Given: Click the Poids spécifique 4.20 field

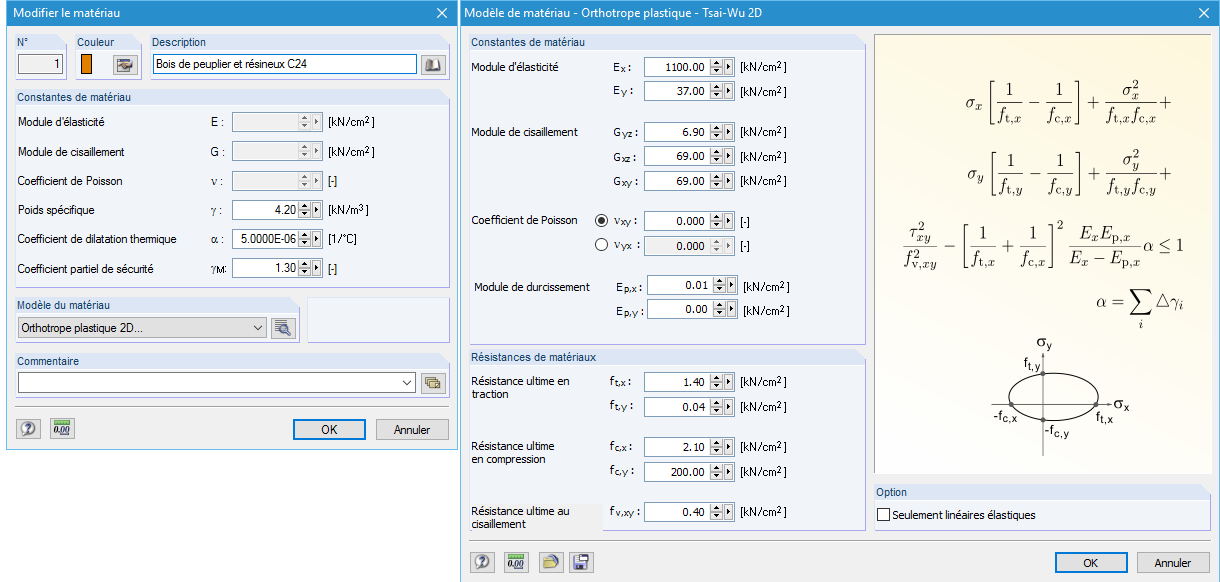Looking at the screenshot, I should coord(265,210).
